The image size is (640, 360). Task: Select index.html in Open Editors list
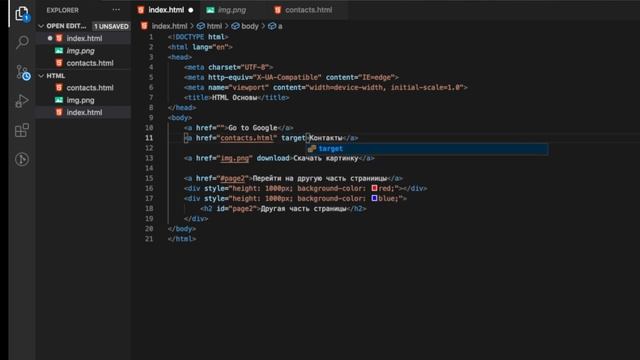[x=84, y=38]
